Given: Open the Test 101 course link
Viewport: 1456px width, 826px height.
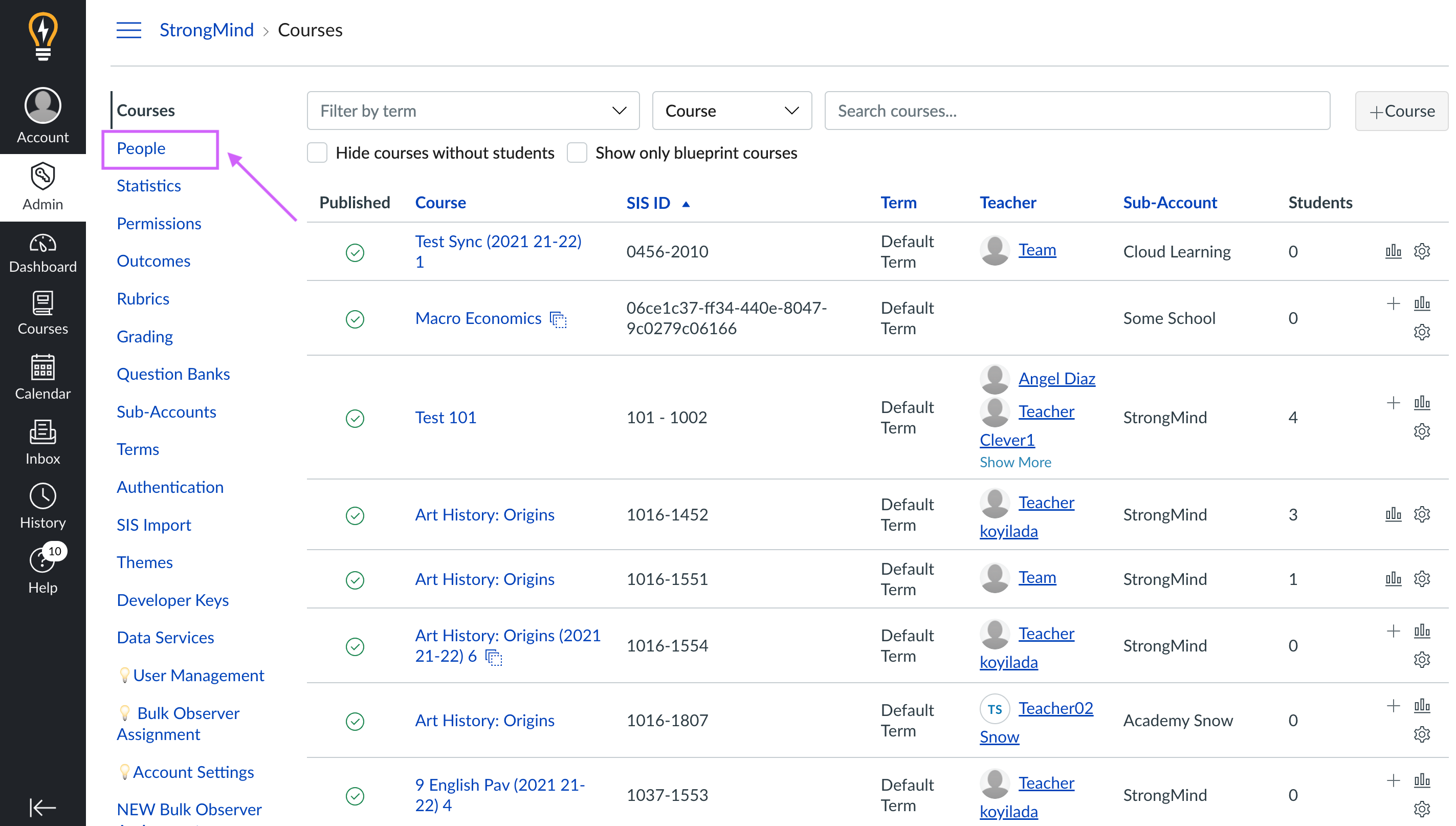Looking at the screenshot, I should [x=445, y=418].
